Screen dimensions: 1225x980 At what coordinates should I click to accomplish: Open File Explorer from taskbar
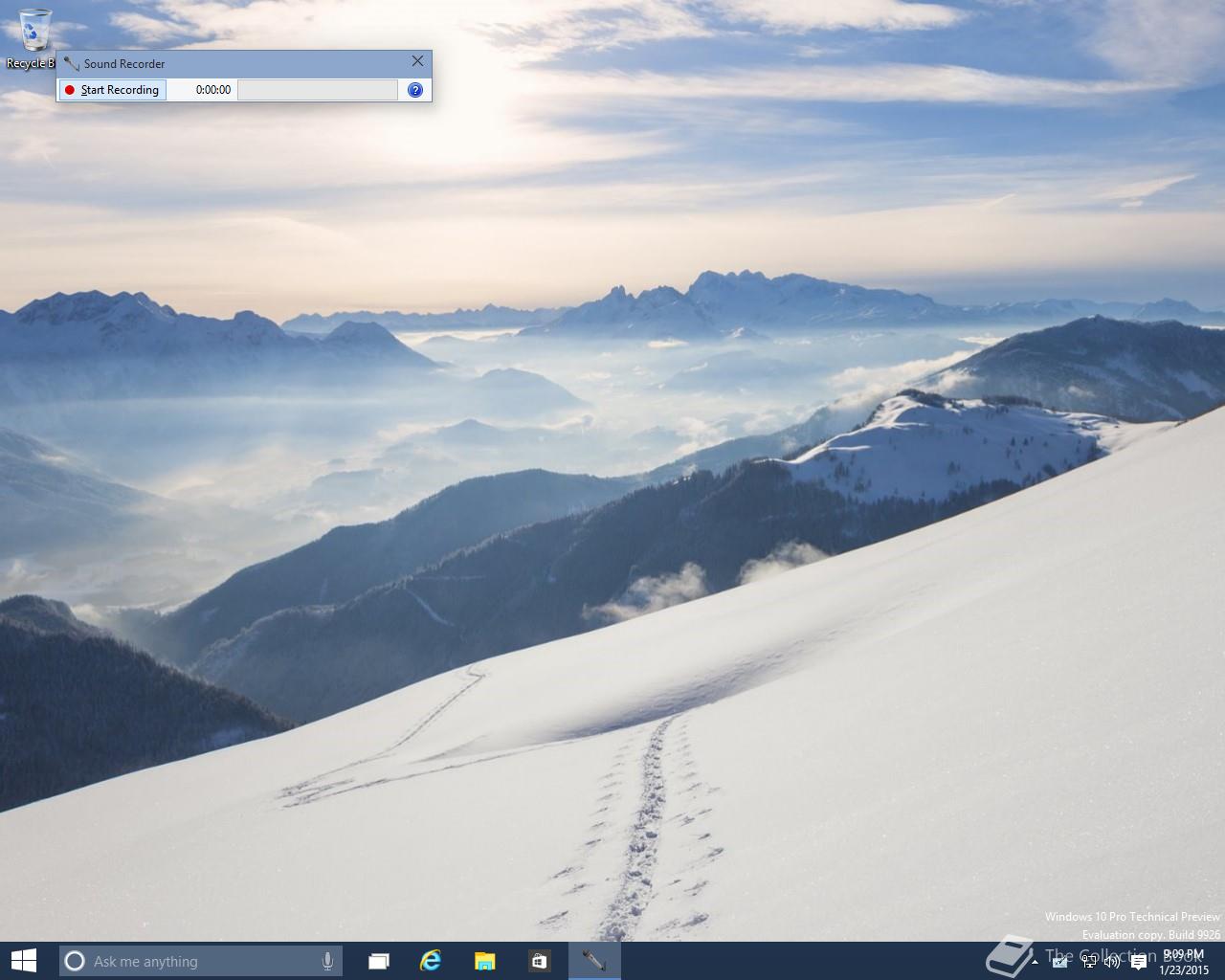coord(485,961)
